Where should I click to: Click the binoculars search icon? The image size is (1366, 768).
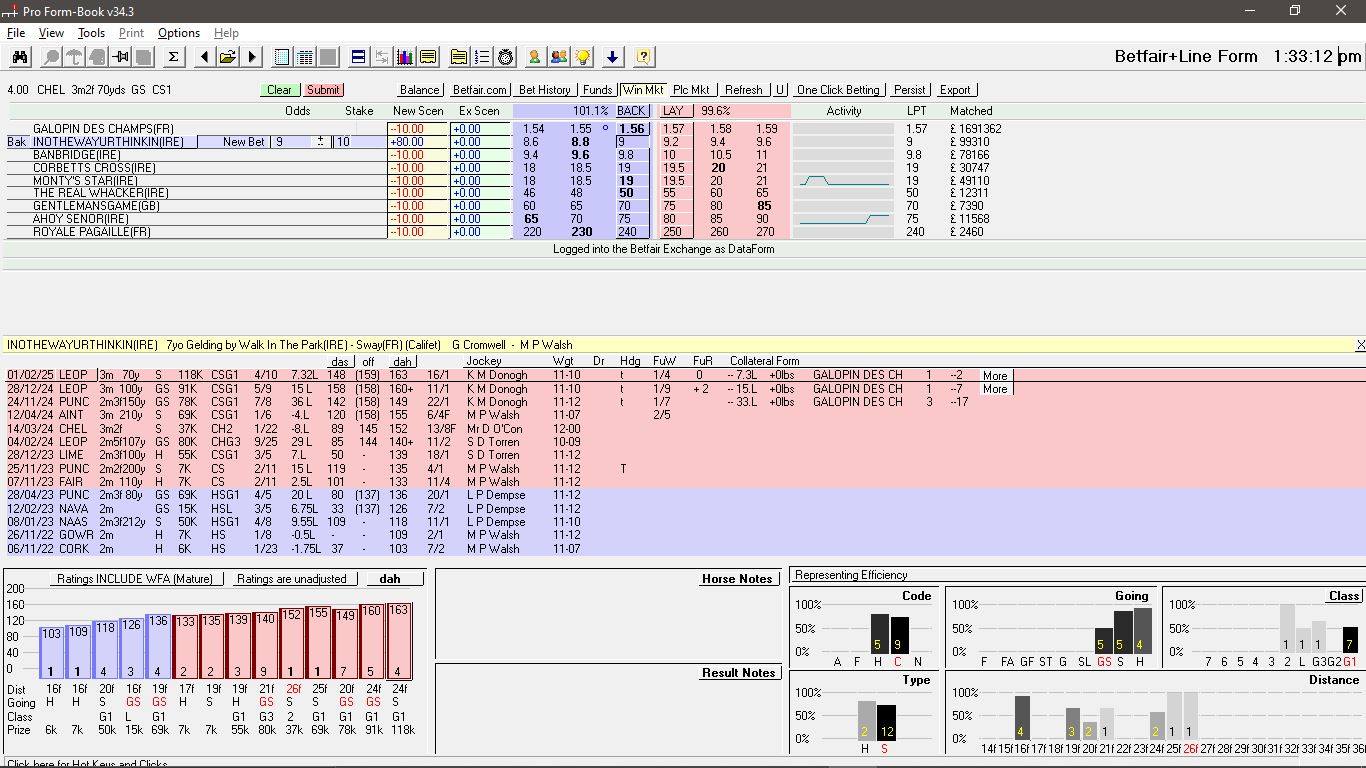tap(20, 57)
